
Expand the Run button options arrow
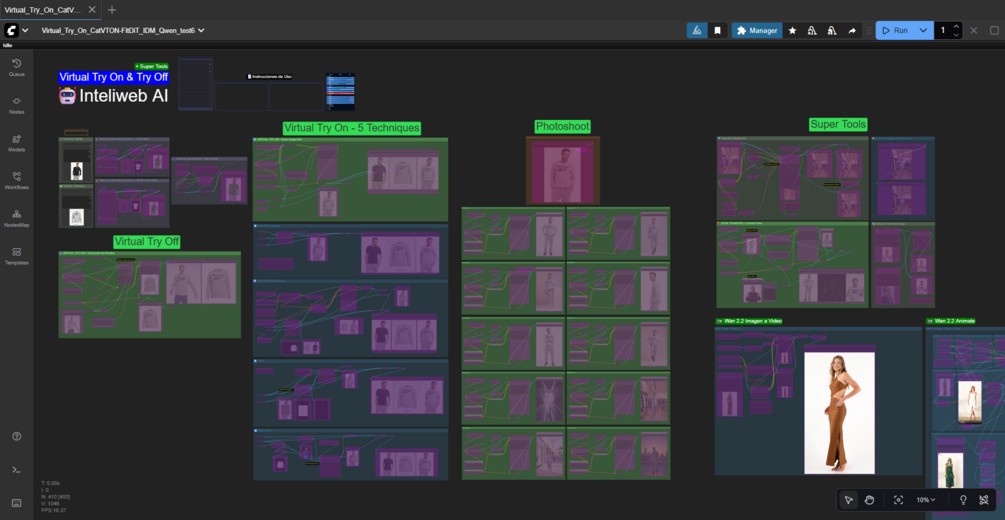click(x=923, y=30)
